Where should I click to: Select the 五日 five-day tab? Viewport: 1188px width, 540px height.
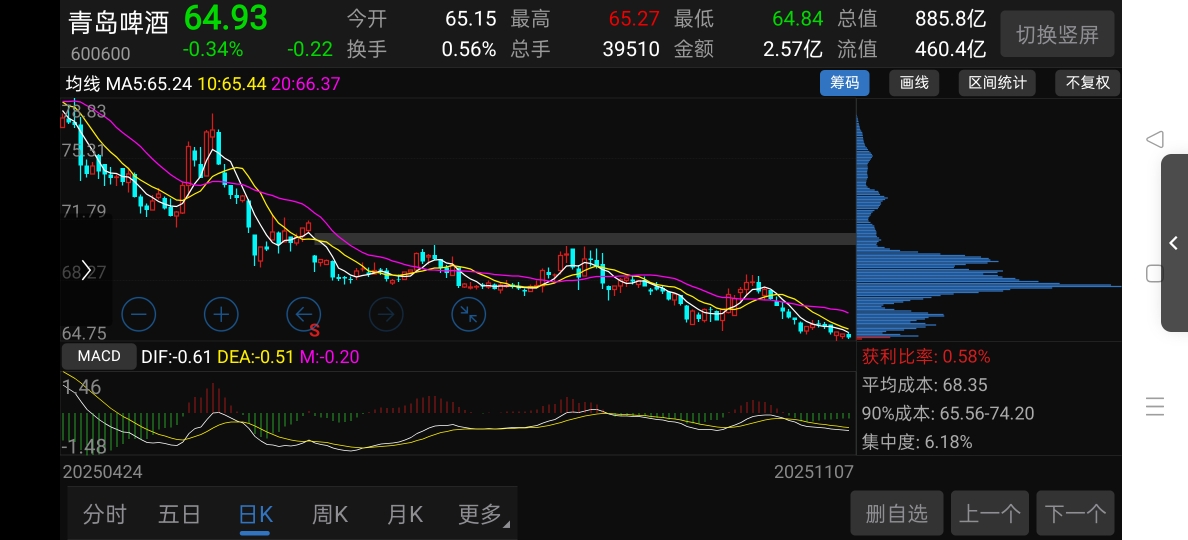(x=180, y=514)
